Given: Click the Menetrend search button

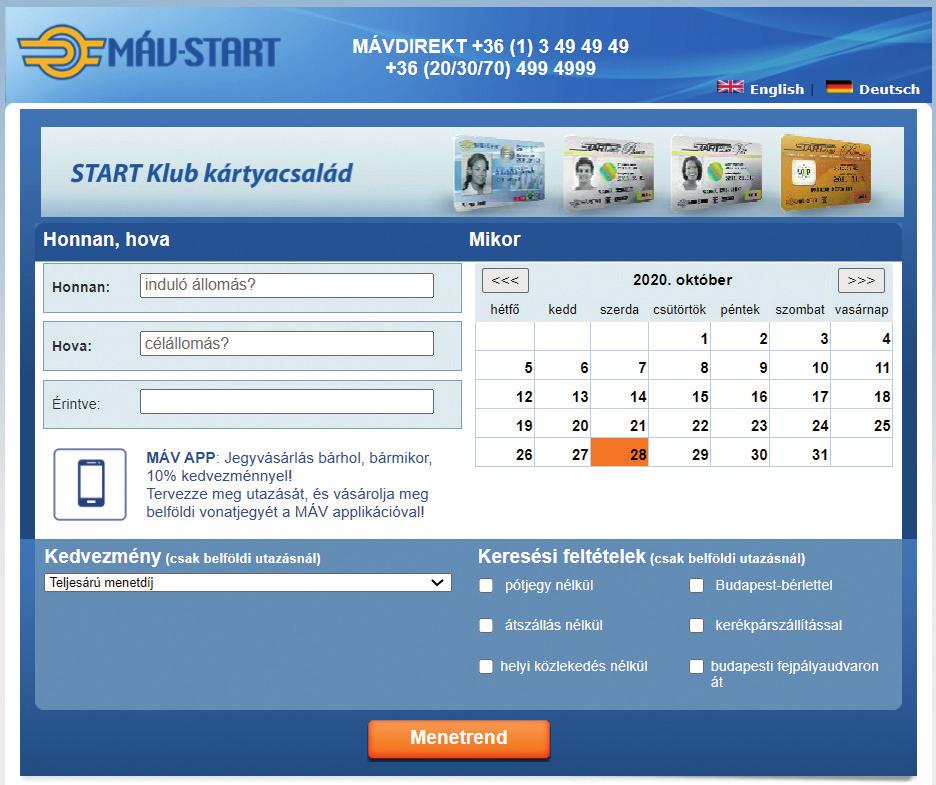Looking at the screenshot, I should (x=458, y=738).
